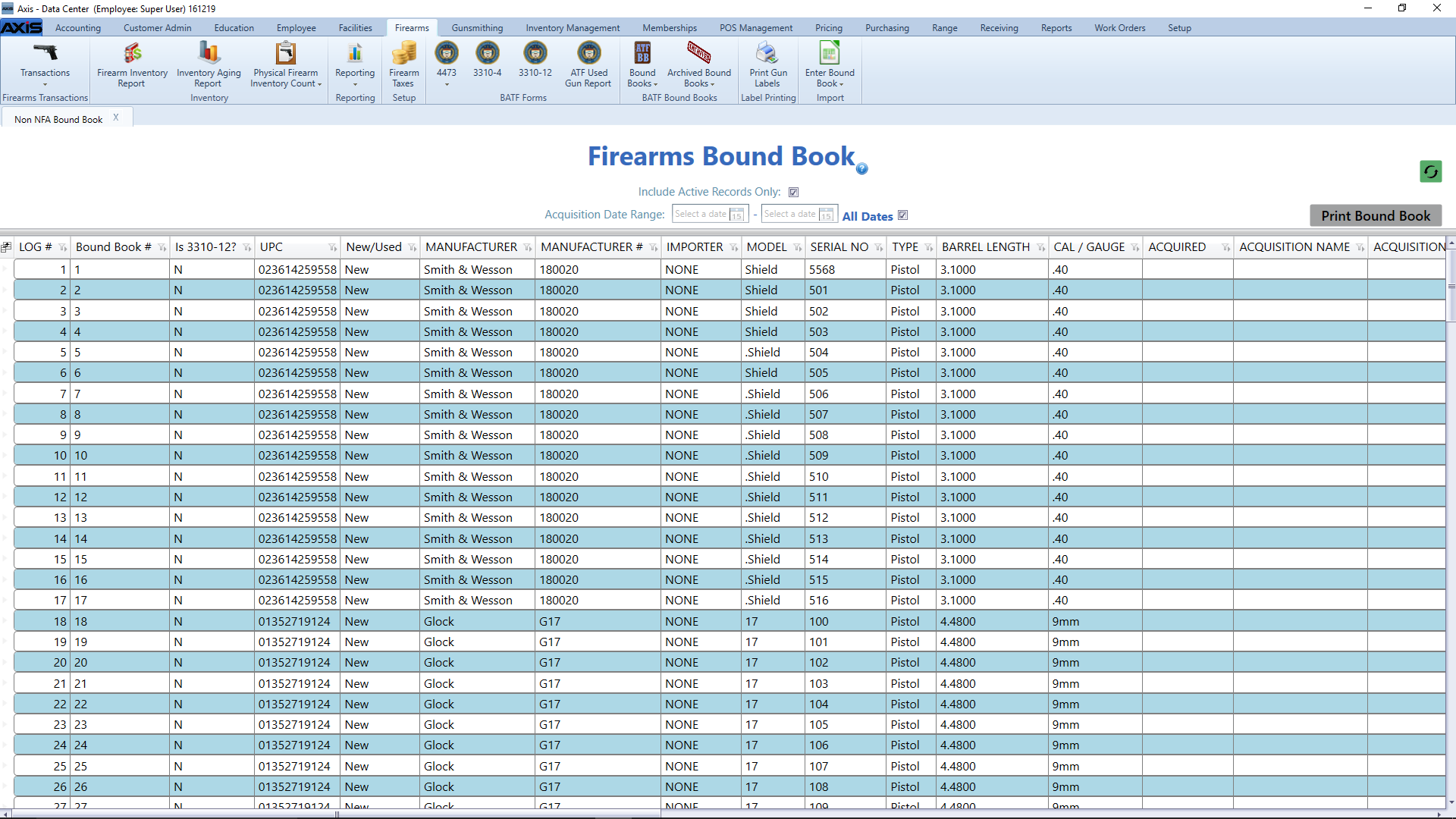Viewport: 1456px width, 819px height.
Task: Click the vertical scrollbar thumb
Action: point(1451,286)
